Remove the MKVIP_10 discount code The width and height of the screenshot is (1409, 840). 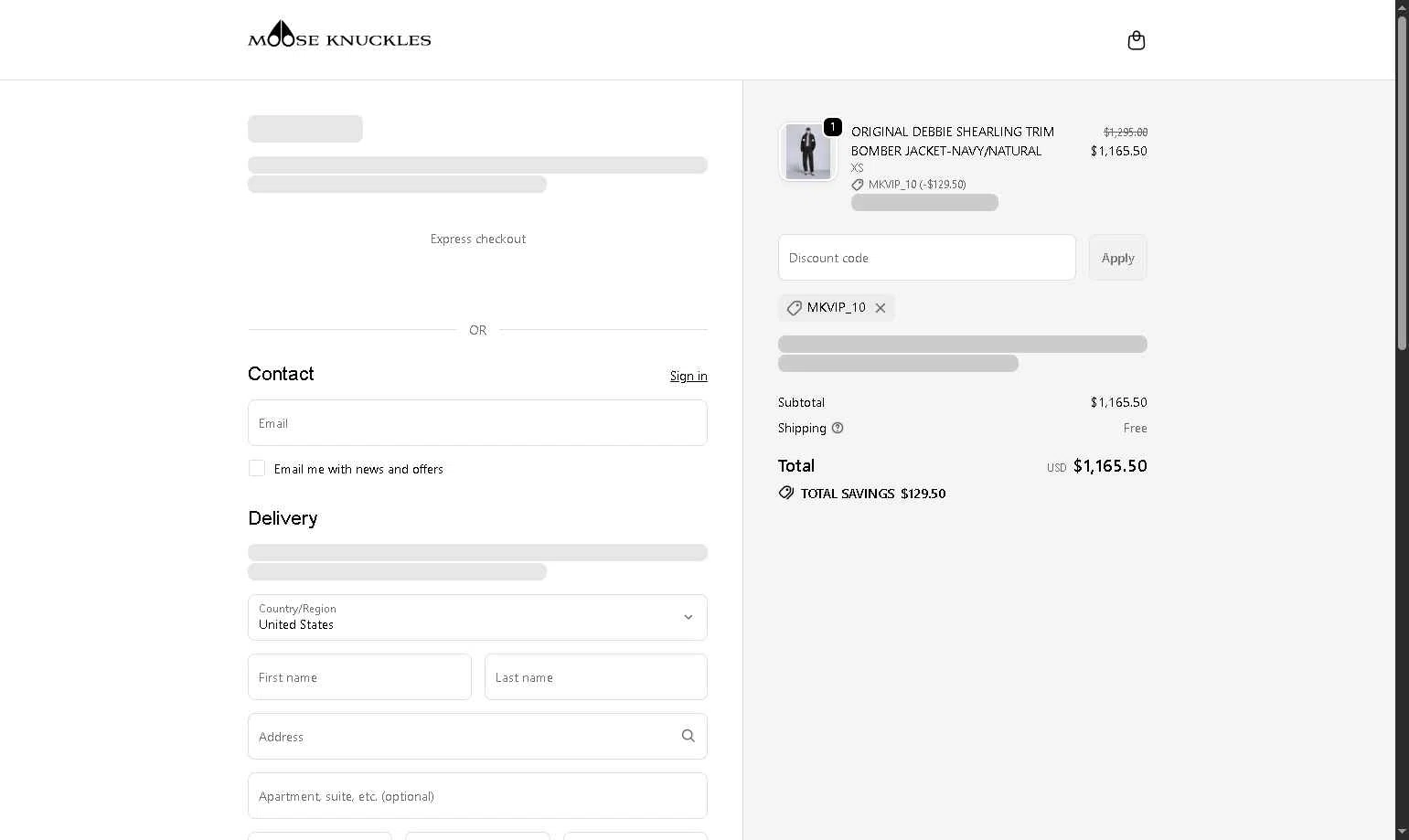pos(881,308)
